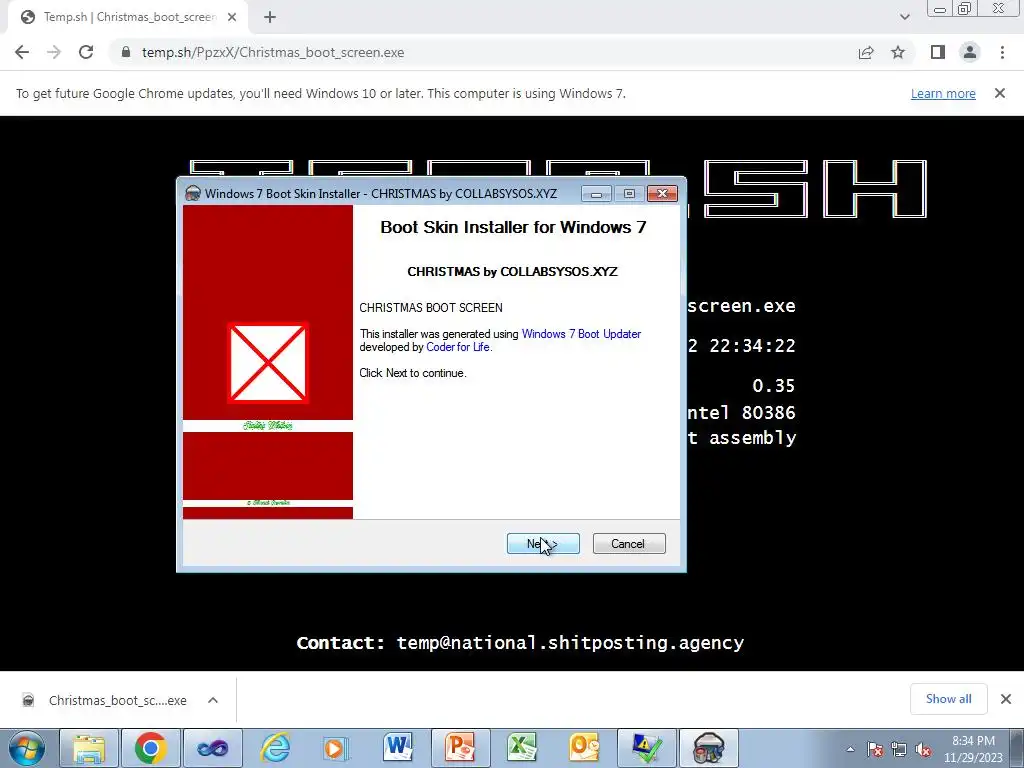Close the downloads bar
Screen dimensions: 1024x768
click(x=1006, y=699)
